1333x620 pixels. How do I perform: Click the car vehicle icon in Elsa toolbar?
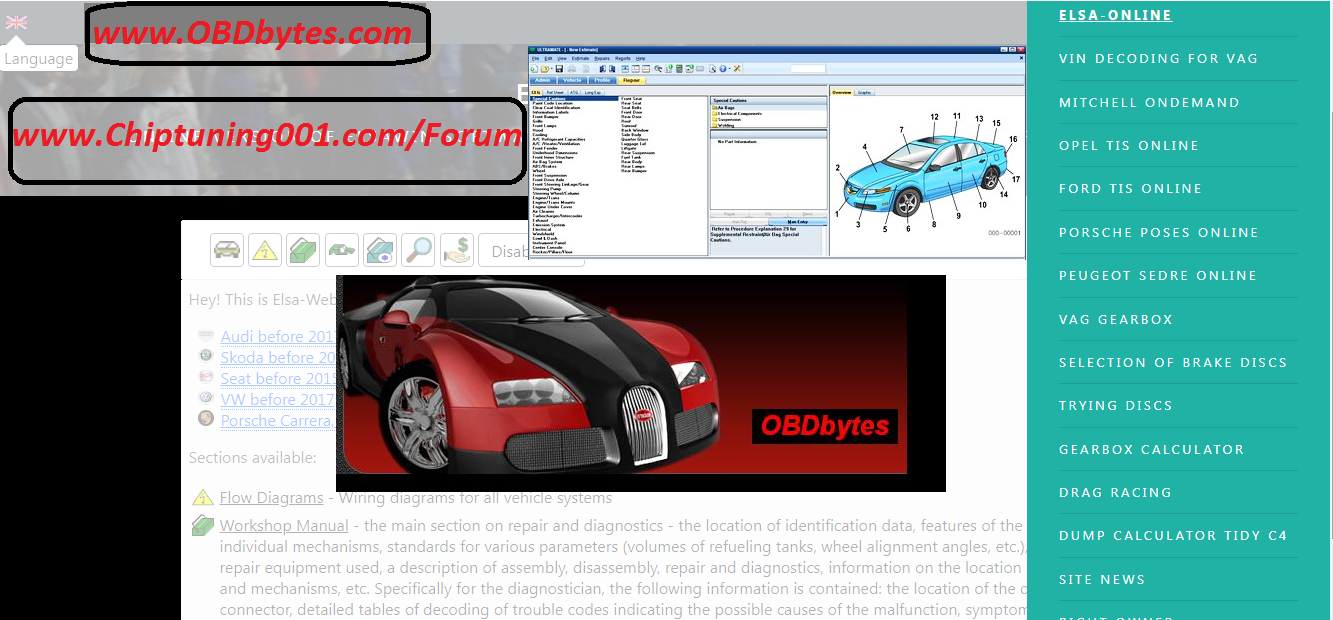(x=227, y=250)
